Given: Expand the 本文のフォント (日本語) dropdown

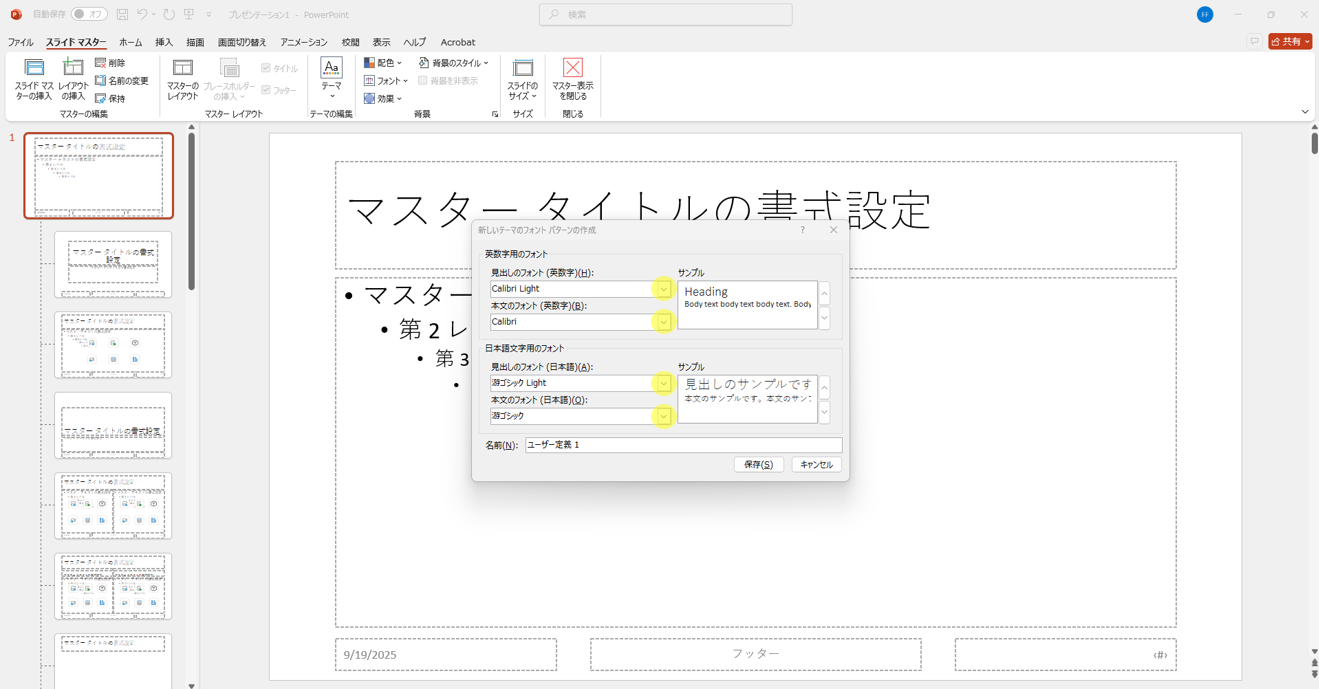Looking at the screenshot, I should [x=663, y=416].
